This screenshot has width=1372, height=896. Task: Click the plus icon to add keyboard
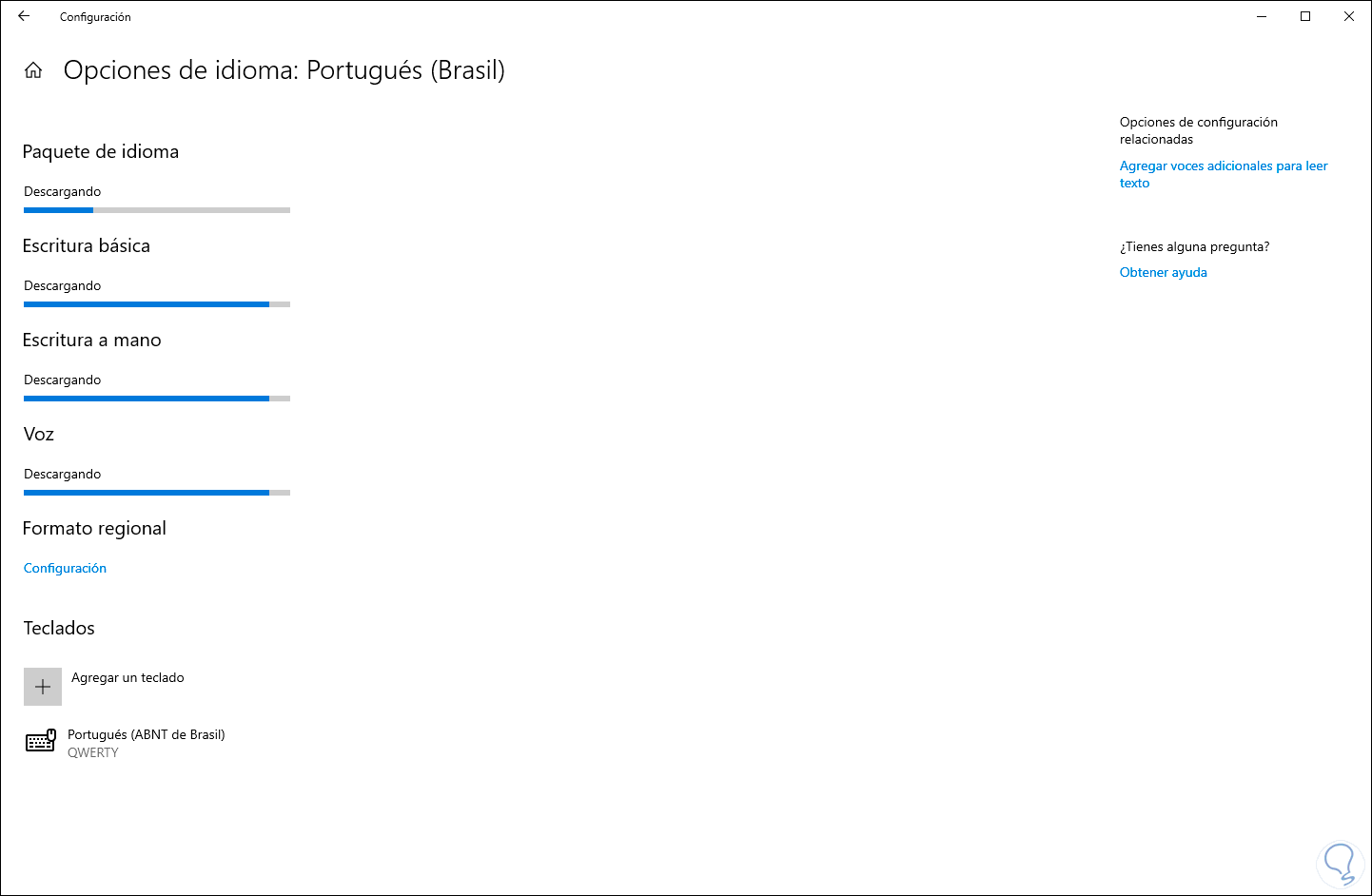43,687
